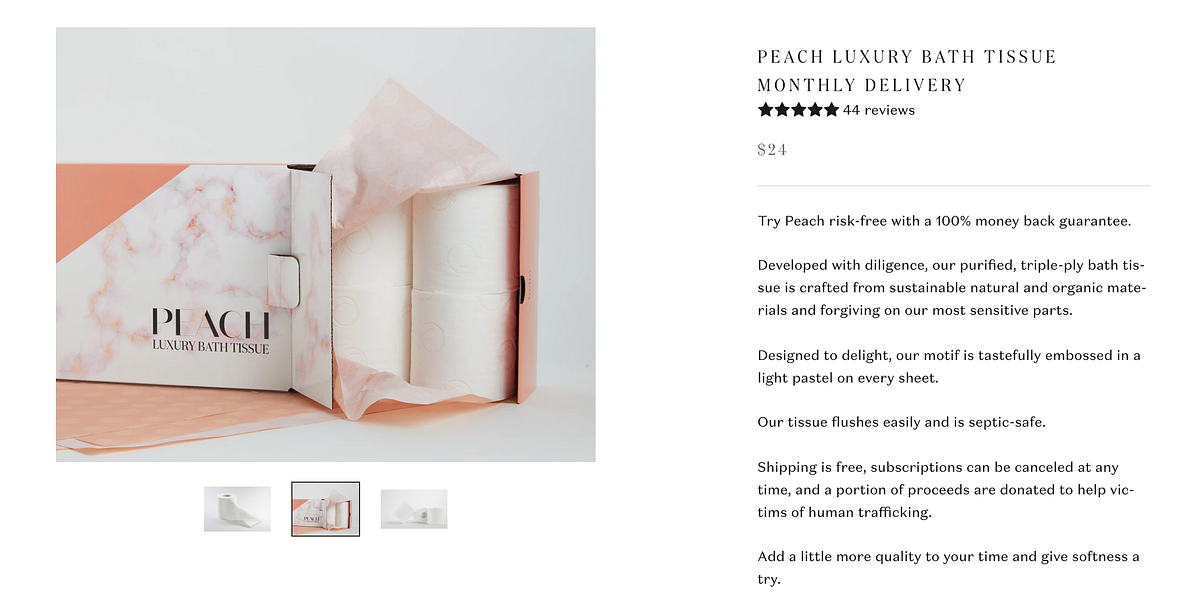Screen dimensions: 1200x613
Task: Click the third, middle rating star
Action: click(799, 110)
